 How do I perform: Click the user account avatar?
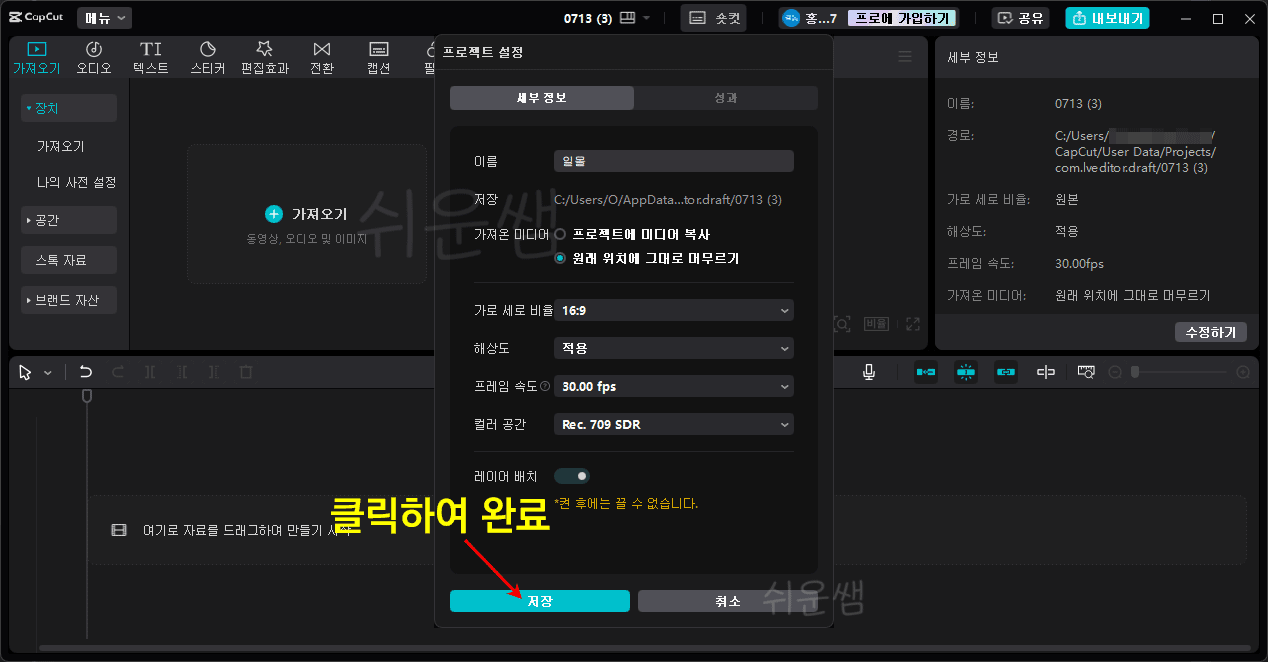[791, 18]
